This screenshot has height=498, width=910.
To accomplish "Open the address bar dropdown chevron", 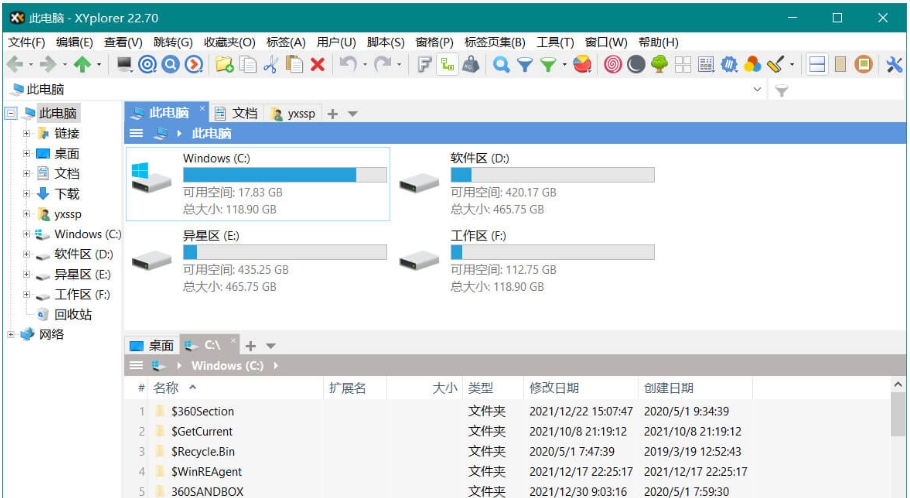I will point(757,89).
